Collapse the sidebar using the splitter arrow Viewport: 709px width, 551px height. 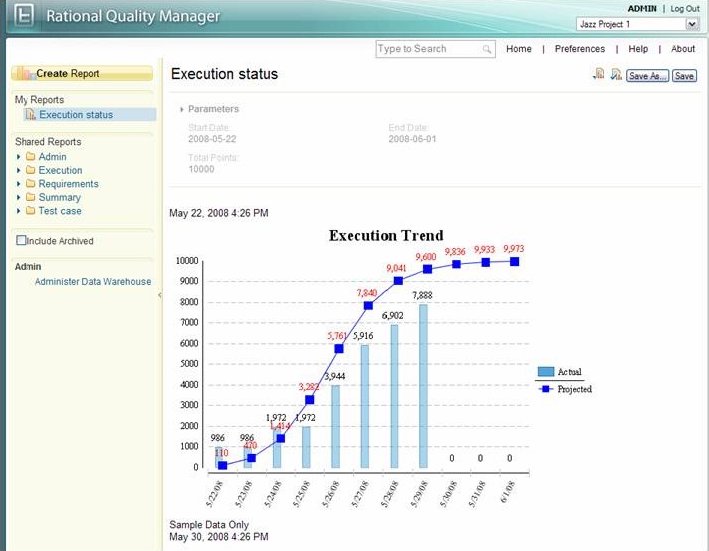pos(160,295)
